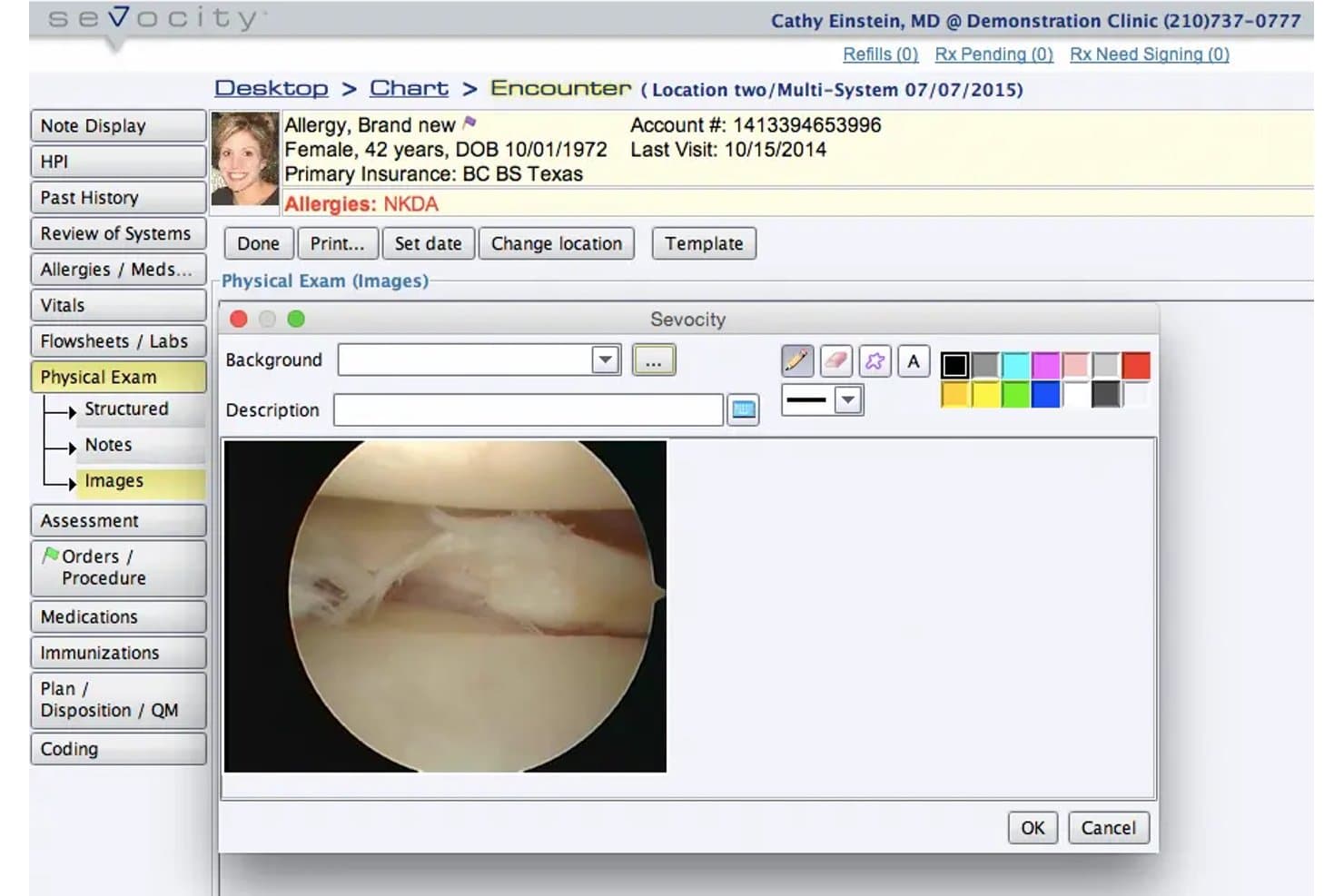Click the arthroscopy image on canvas
The width and height of the screenshot is (1344, 896).
click(x=445, y=606)
